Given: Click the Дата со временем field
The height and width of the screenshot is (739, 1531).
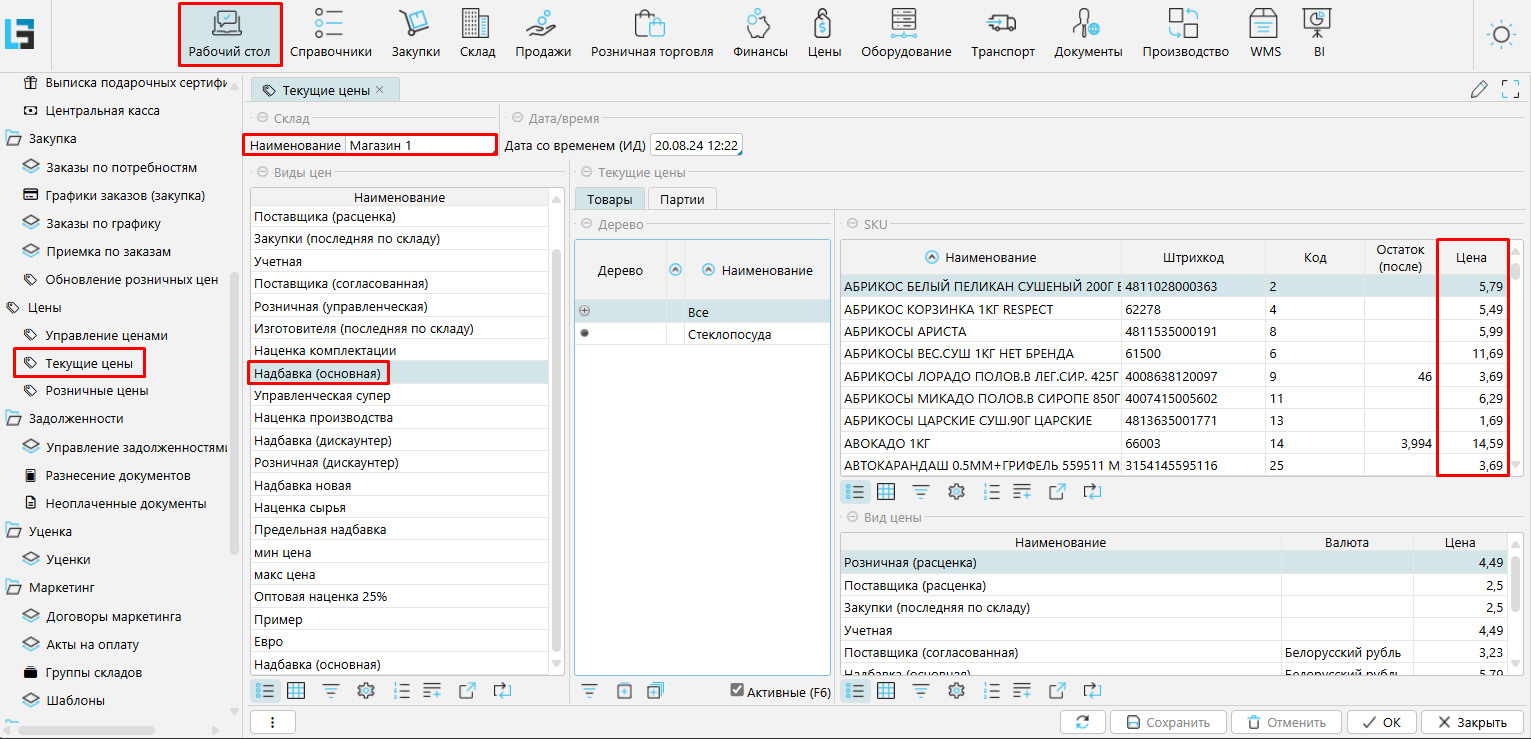Looking at the screenshot, I should click(x=695, y=145).
